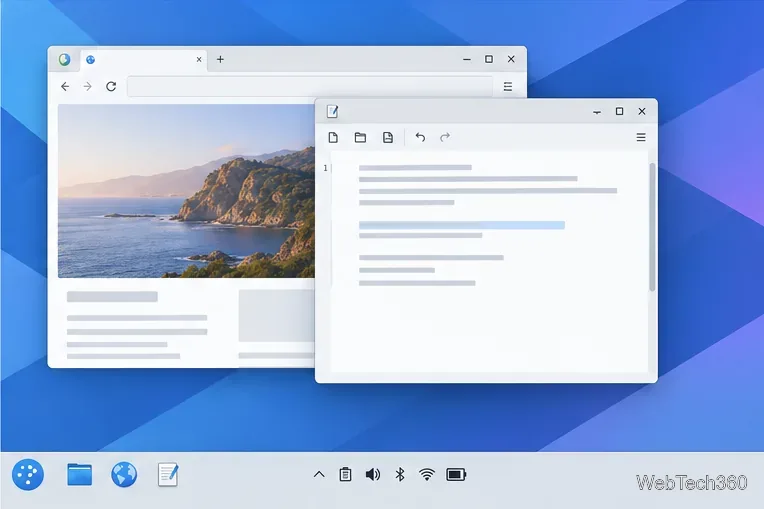This screenshot has width=764, height=509.
Task: Undo the last edit in text editor
Action: (420, 137)
